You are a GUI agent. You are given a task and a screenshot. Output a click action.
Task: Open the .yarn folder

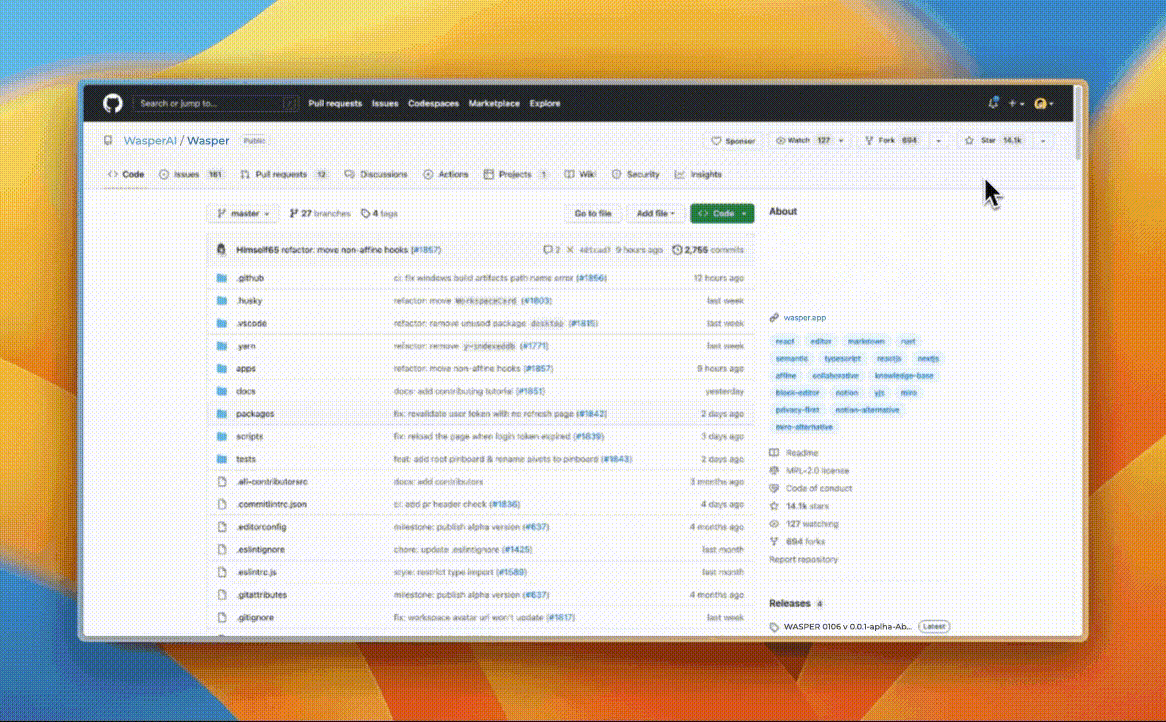(x=246, y=346)
